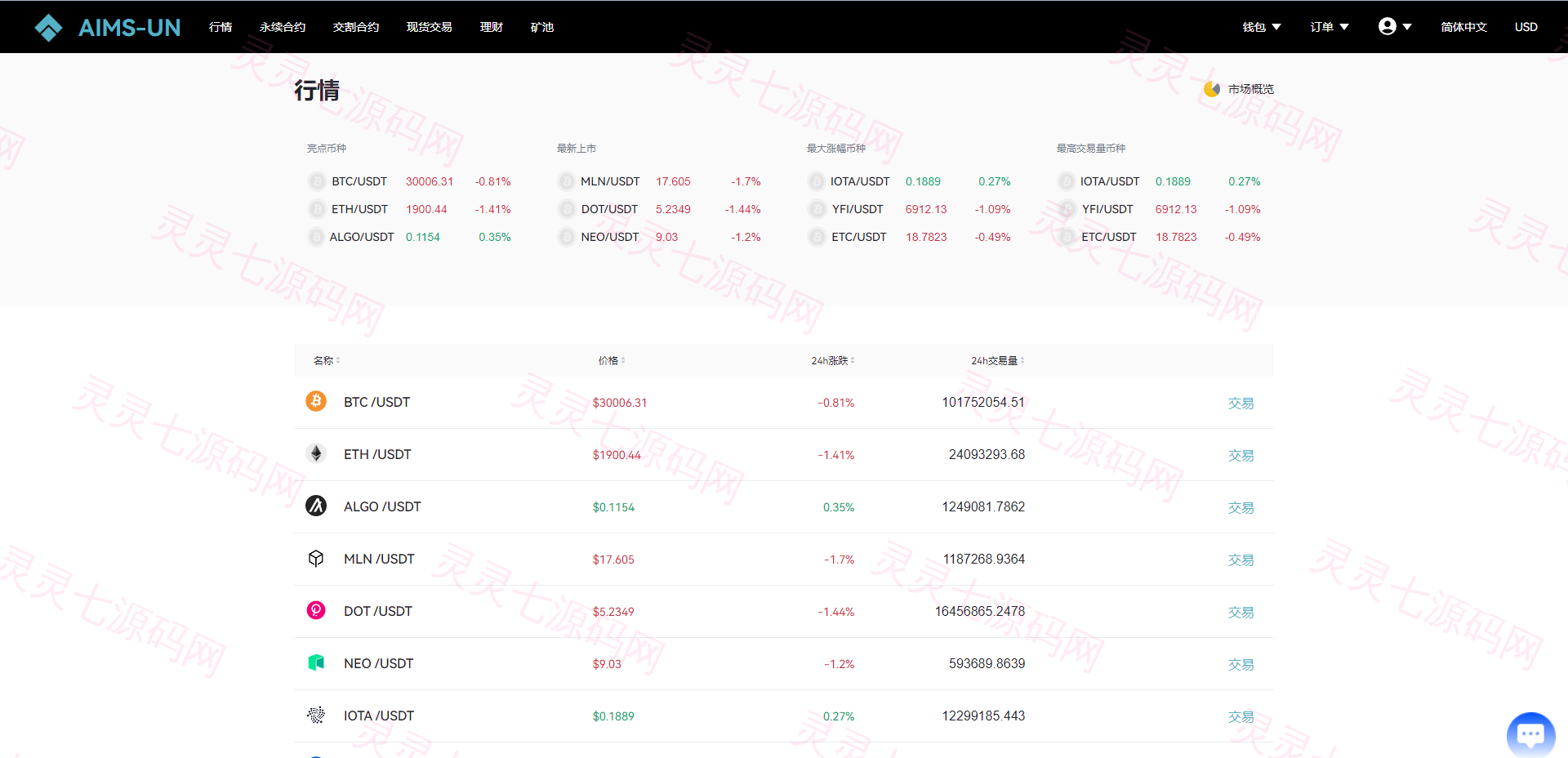The width and height of the screenshot is (1568, 758).
Task: Click 交易 link for ETH /USDT
Action: tap(1241, 455)
